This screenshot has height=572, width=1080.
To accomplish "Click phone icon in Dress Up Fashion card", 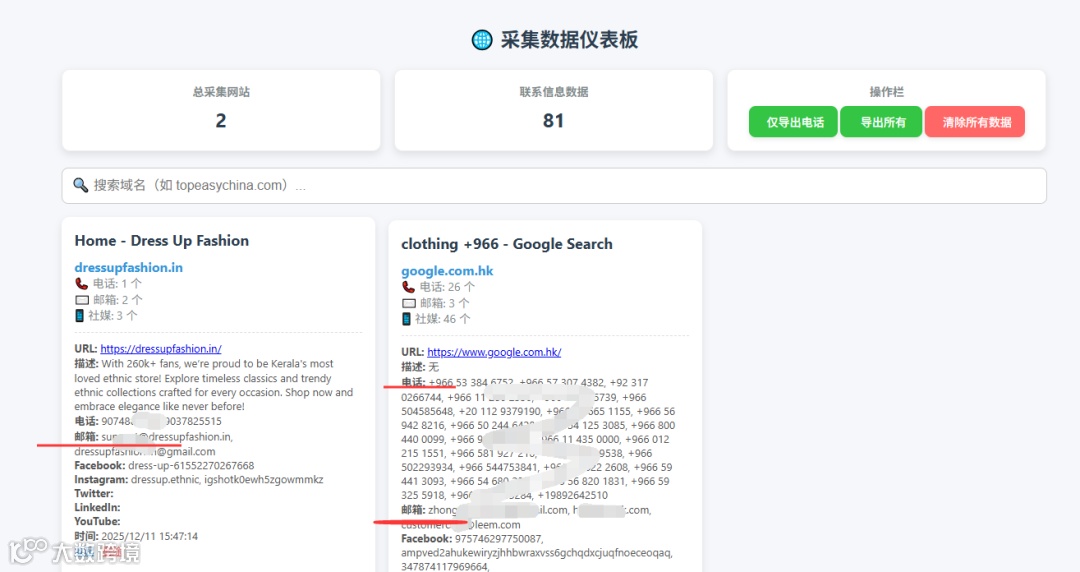I will point(81,284).
